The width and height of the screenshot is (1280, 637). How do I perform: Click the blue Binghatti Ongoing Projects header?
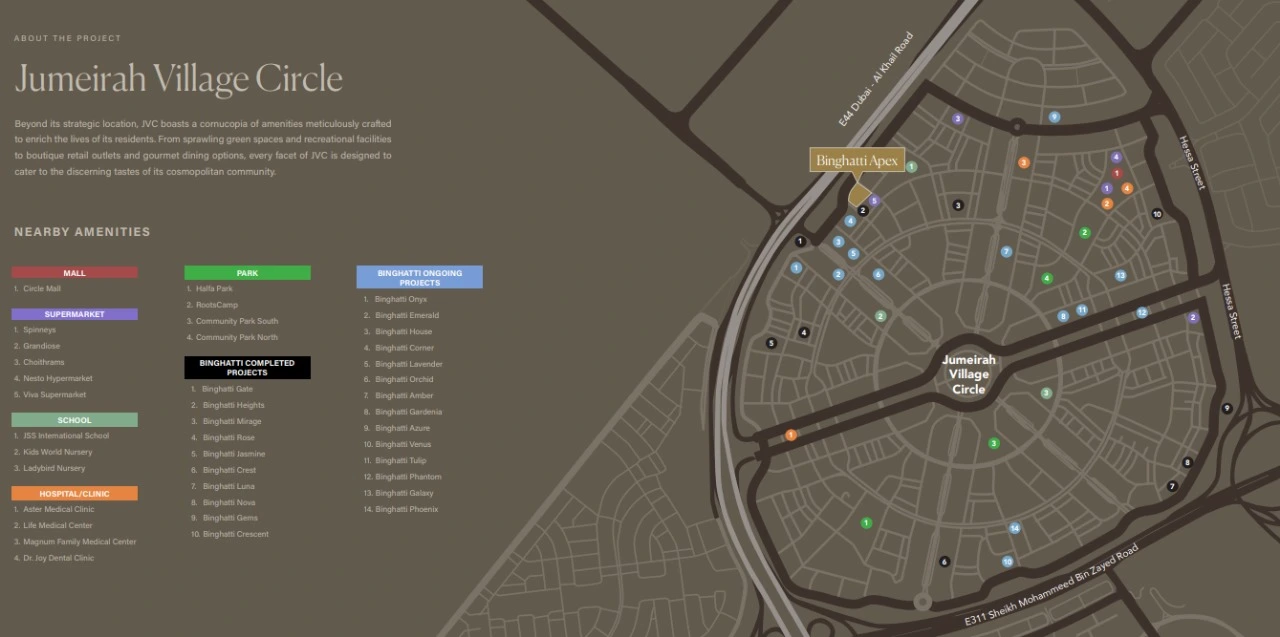(420, 277)
